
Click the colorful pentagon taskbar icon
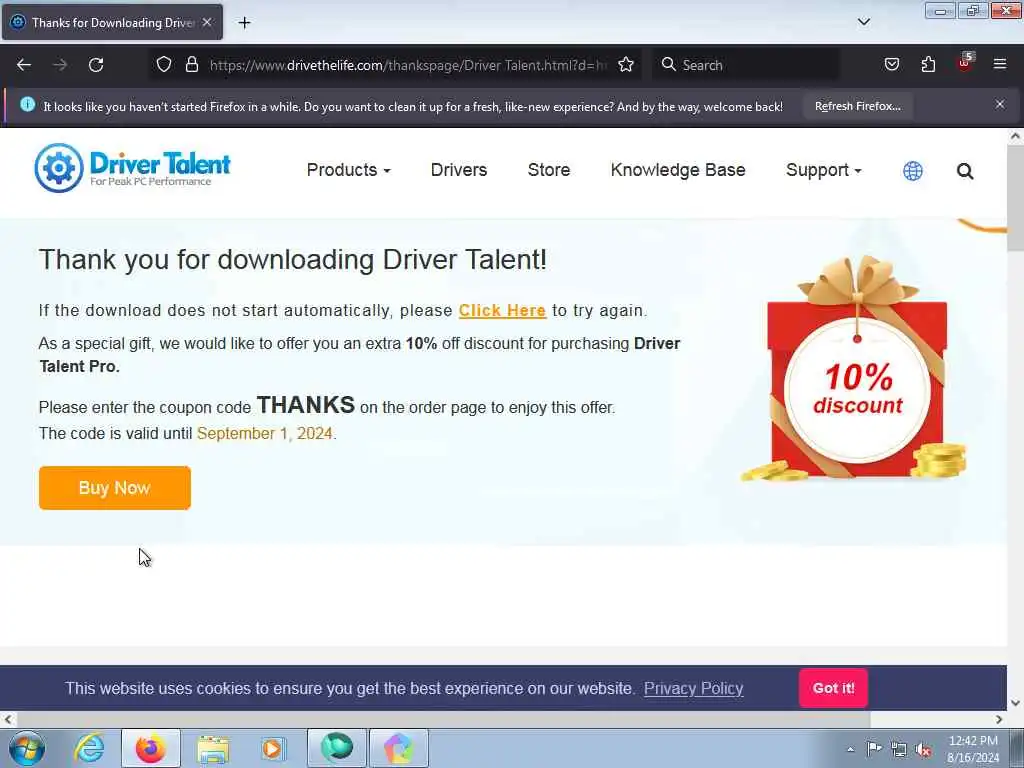click(398, 748)
